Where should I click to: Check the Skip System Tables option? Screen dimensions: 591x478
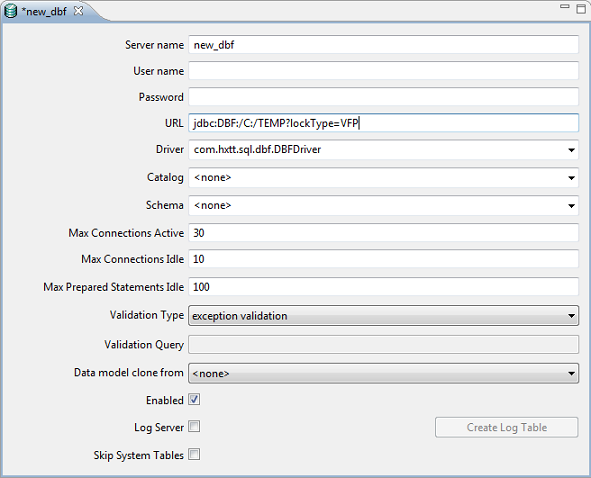[194, 455]
